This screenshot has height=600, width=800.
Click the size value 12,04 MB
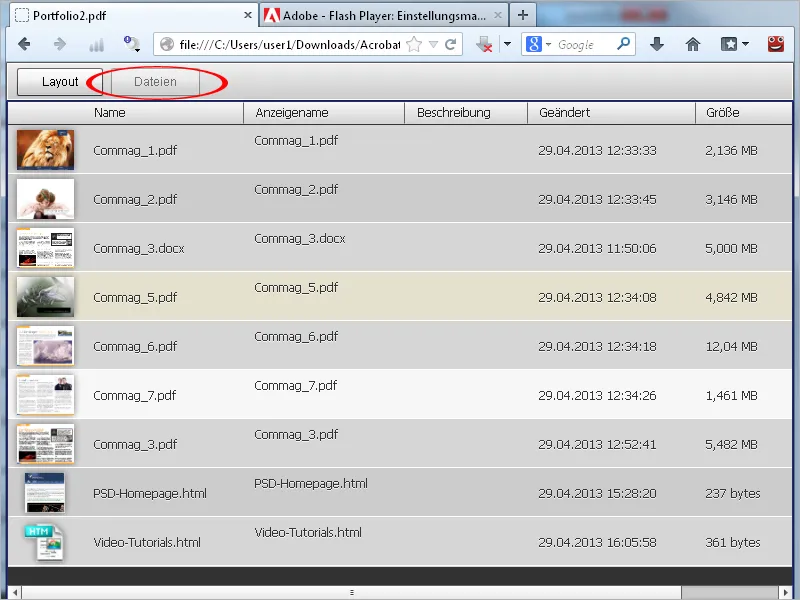(x=732, y=346)
